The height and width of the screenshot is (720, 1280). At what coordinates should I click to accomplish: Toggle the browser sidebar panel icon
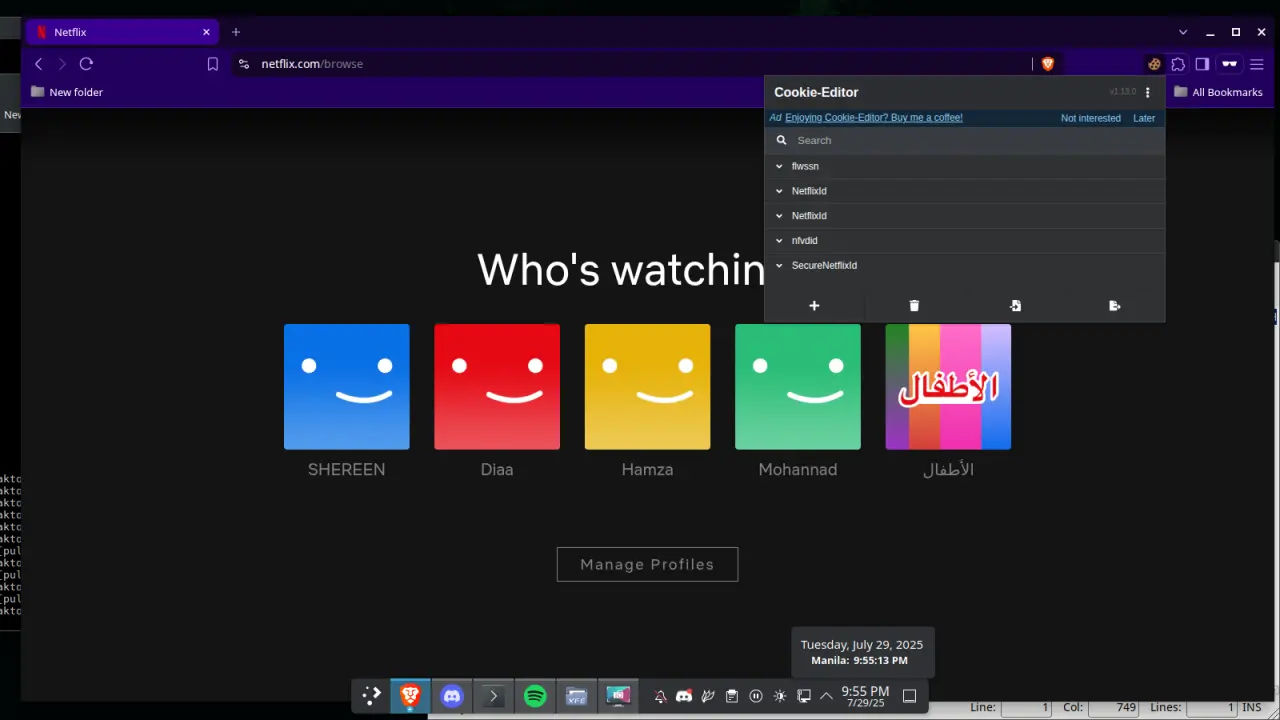(x=1202, y=64)
